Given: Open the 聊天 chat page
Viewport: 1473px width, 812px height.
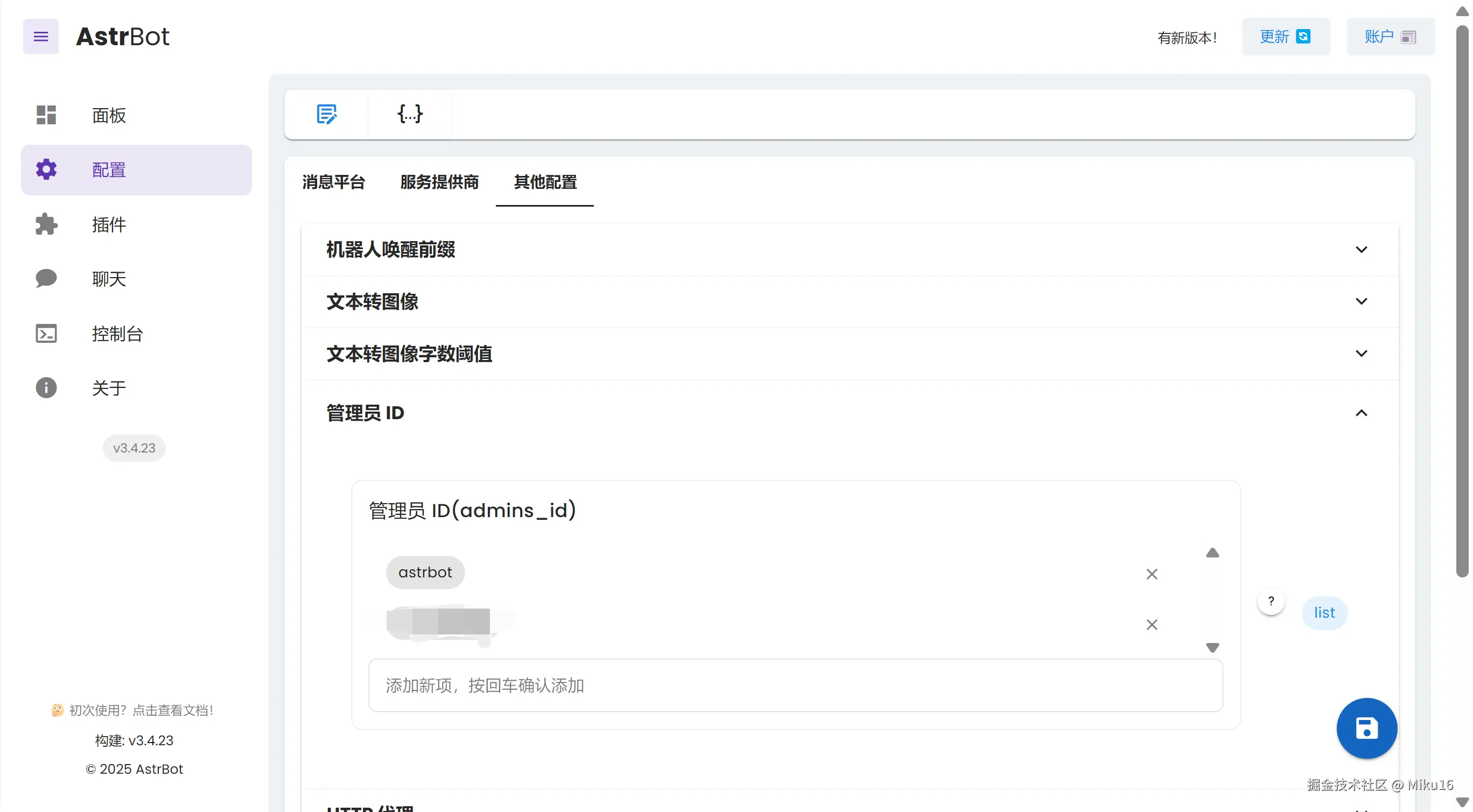Looking at the screenshot, I should point(109,279).
